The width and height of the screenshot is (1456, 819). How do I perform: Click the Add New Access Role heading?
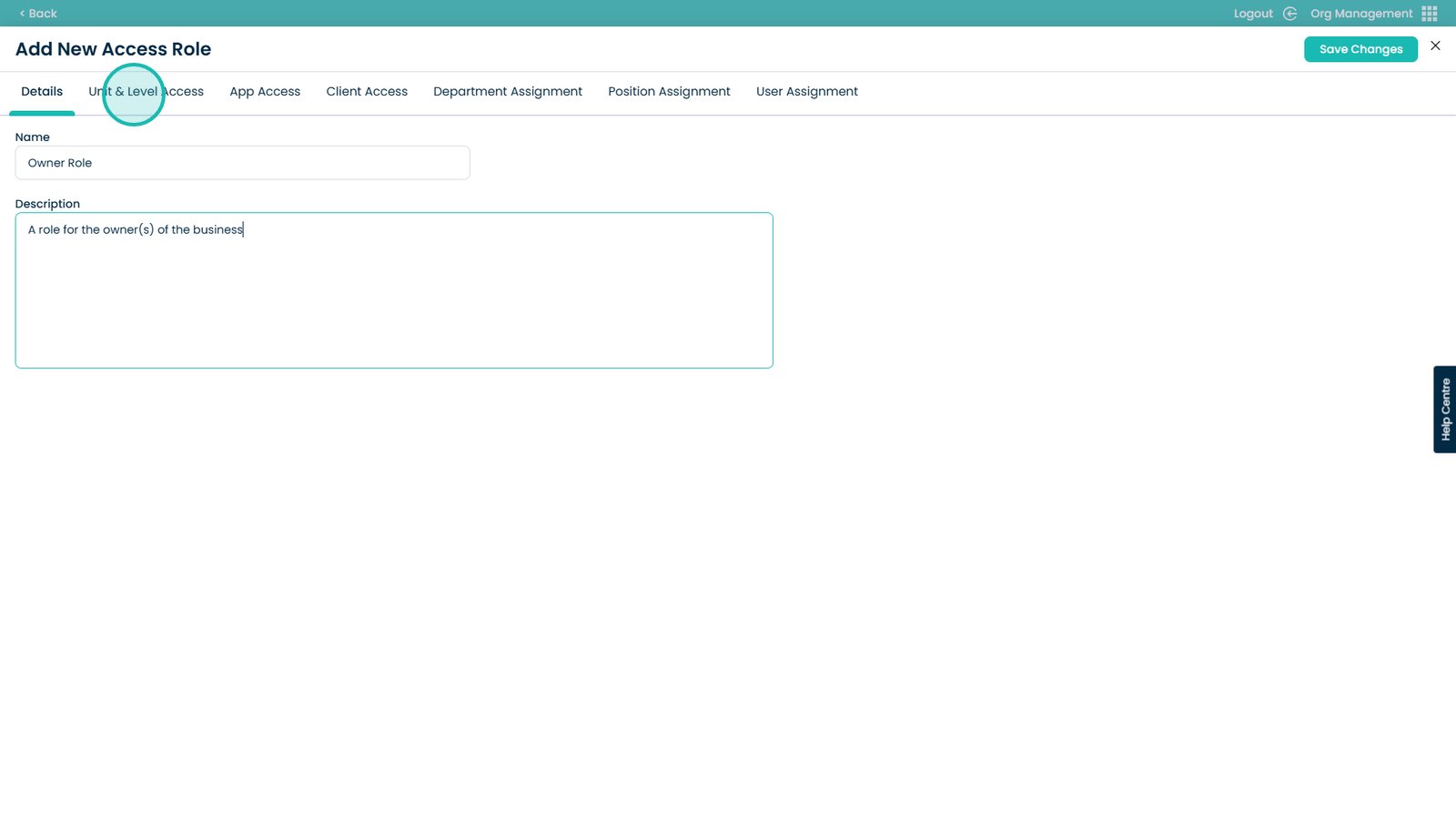click(113, 49)
